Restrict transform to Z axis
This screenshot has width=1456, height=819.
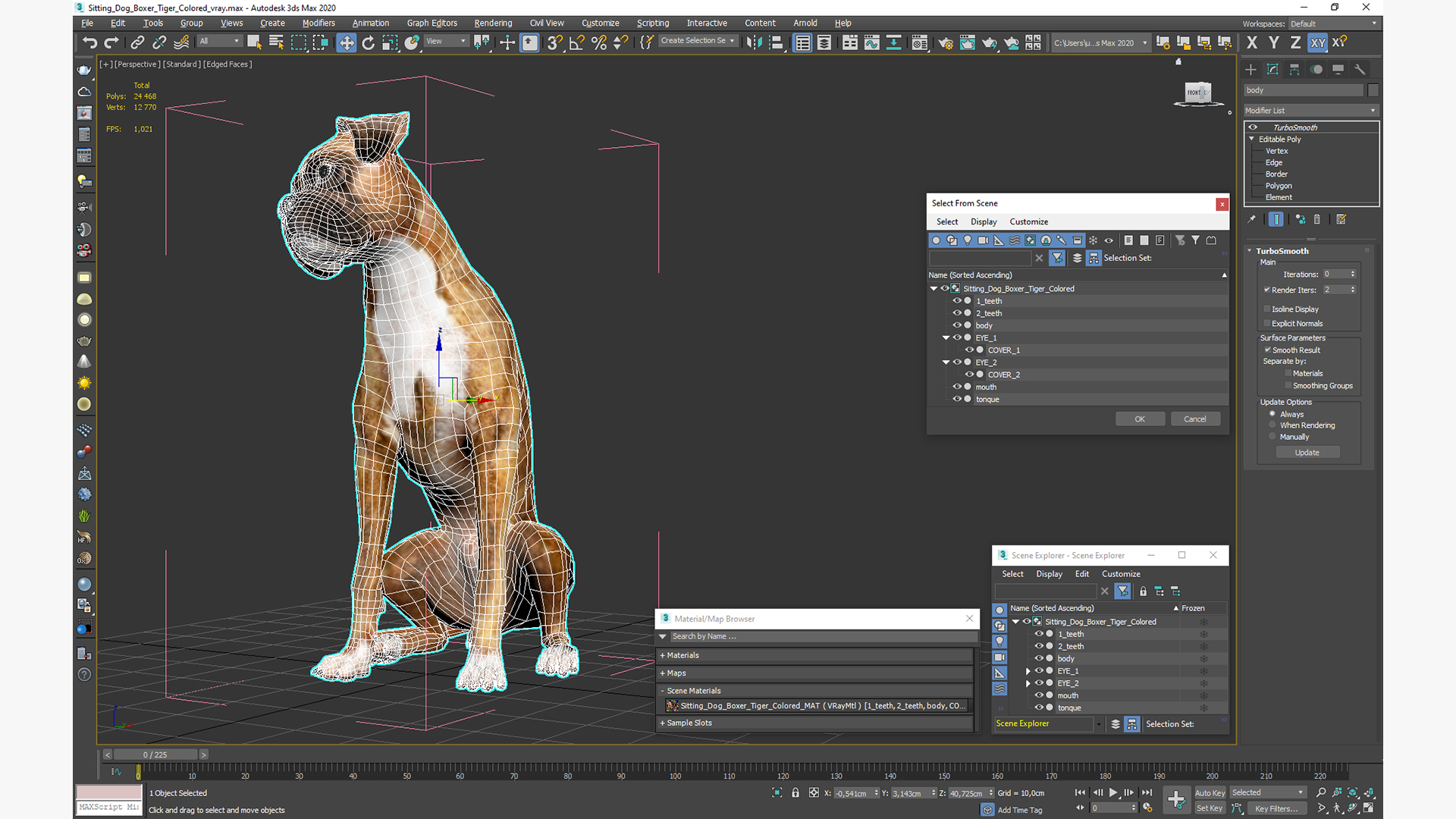(1296, 42)
